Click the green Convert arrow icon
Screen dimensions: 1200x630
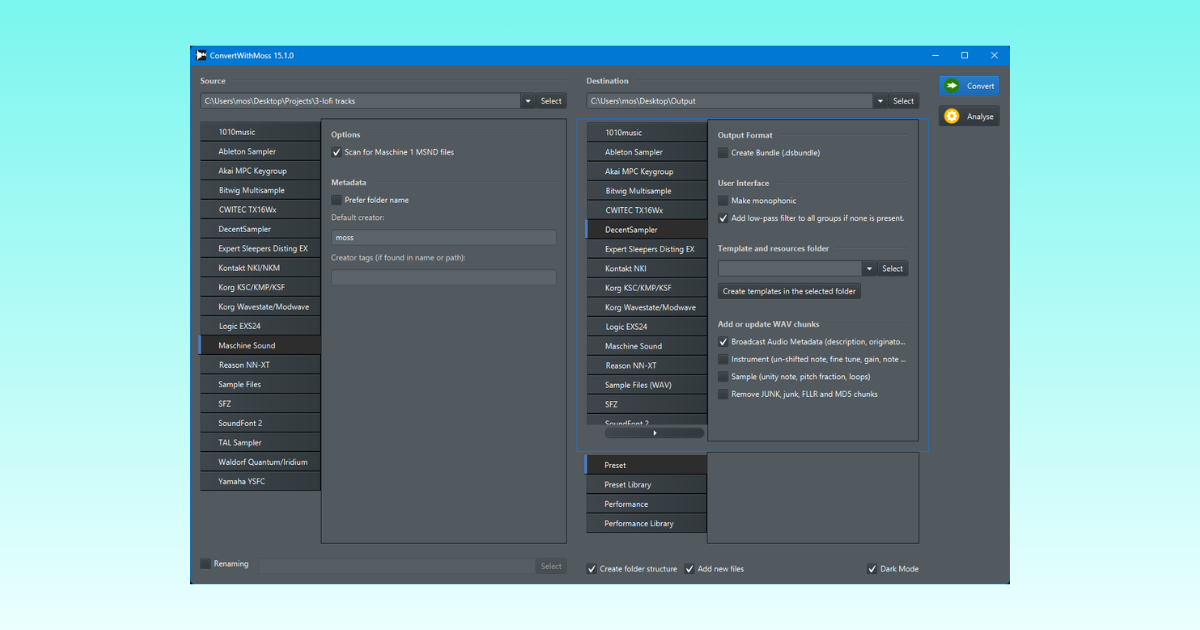tap(952, 86)
